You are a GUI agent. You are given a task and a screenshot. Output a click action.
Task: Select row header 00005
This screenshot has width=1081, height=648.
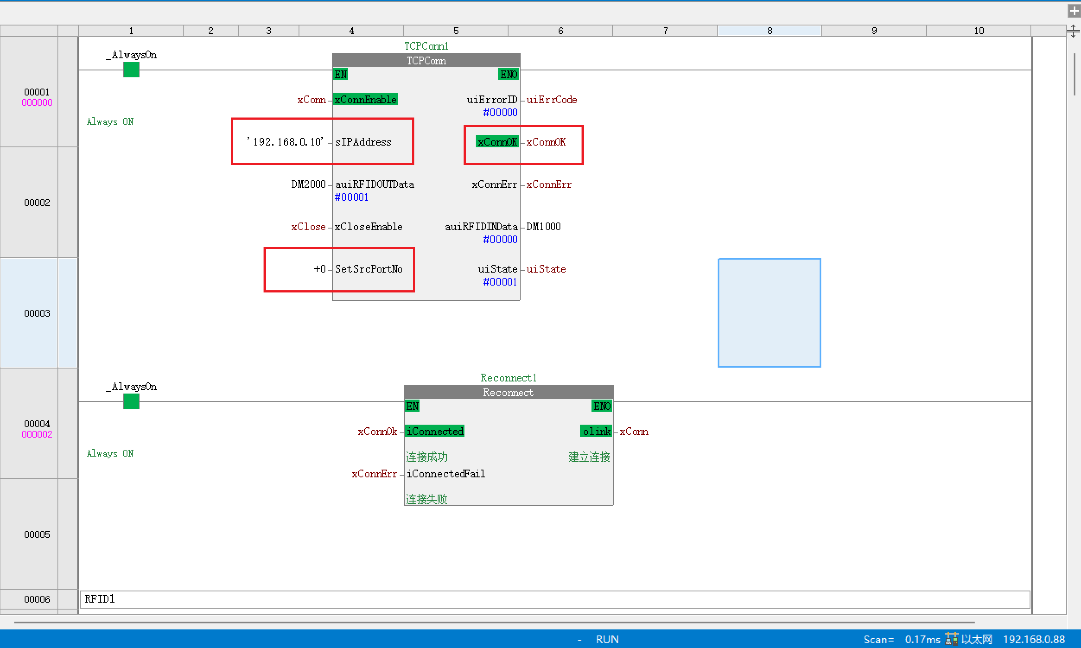pos(37,534)
